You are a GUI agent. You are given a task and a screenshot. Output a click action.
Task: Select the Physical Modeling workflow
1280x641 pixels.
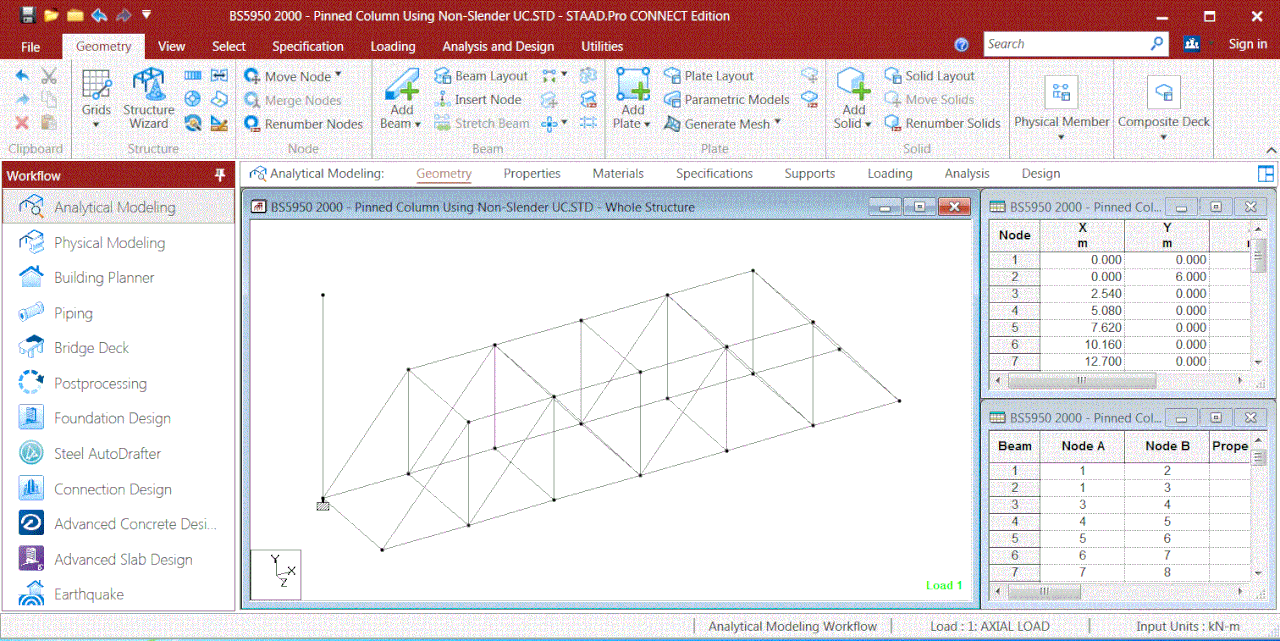[x=119, y=243]
